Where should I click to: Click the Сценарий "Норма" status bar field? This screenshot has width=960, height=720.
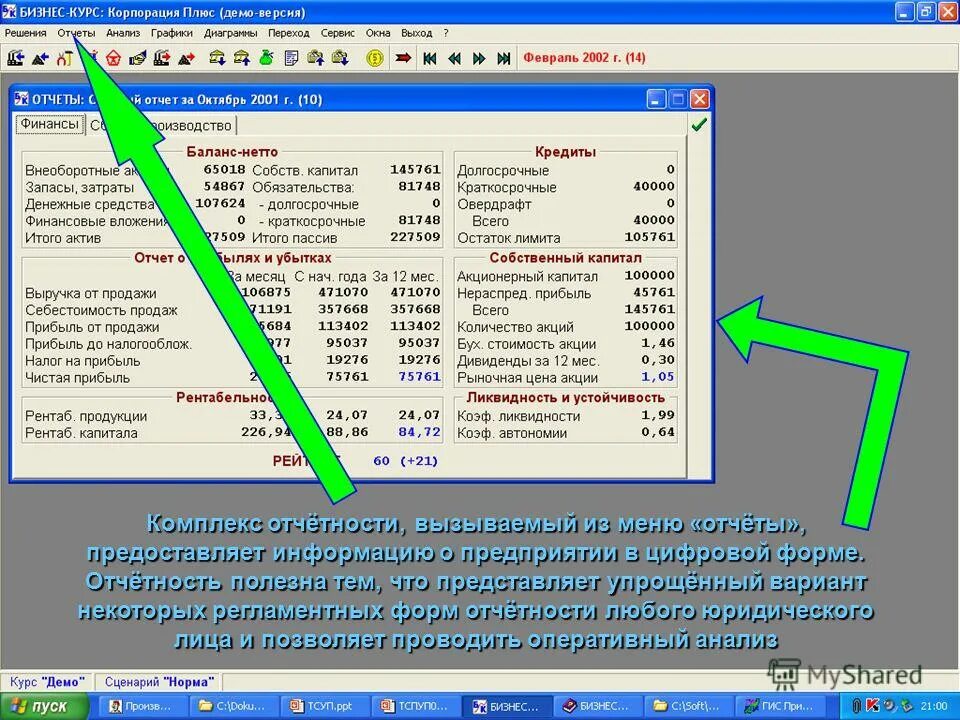[159, 682]
